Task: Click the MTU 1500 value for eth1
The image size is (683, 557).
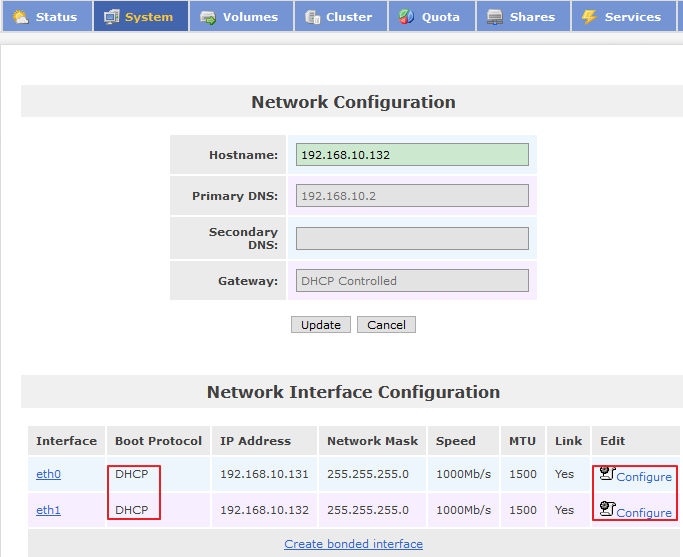Action: [523, 510]
